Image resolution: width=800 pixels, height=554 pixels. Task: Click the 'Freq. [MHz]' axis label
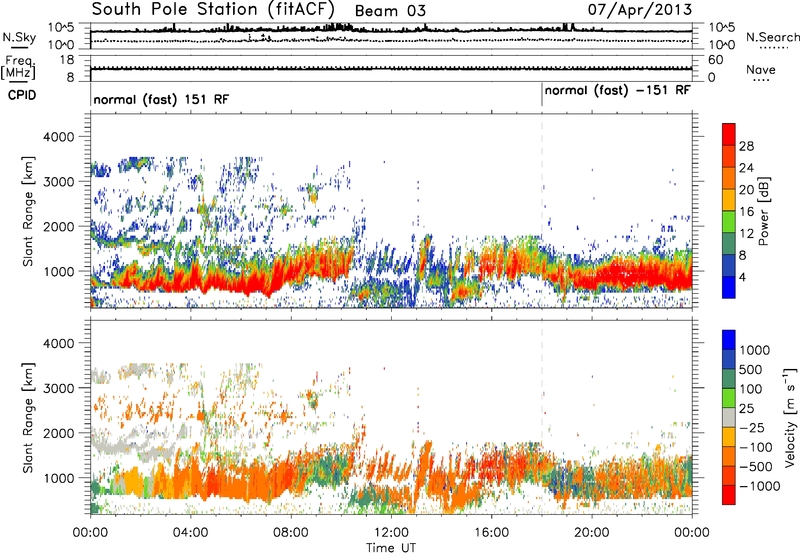[19, 68]
